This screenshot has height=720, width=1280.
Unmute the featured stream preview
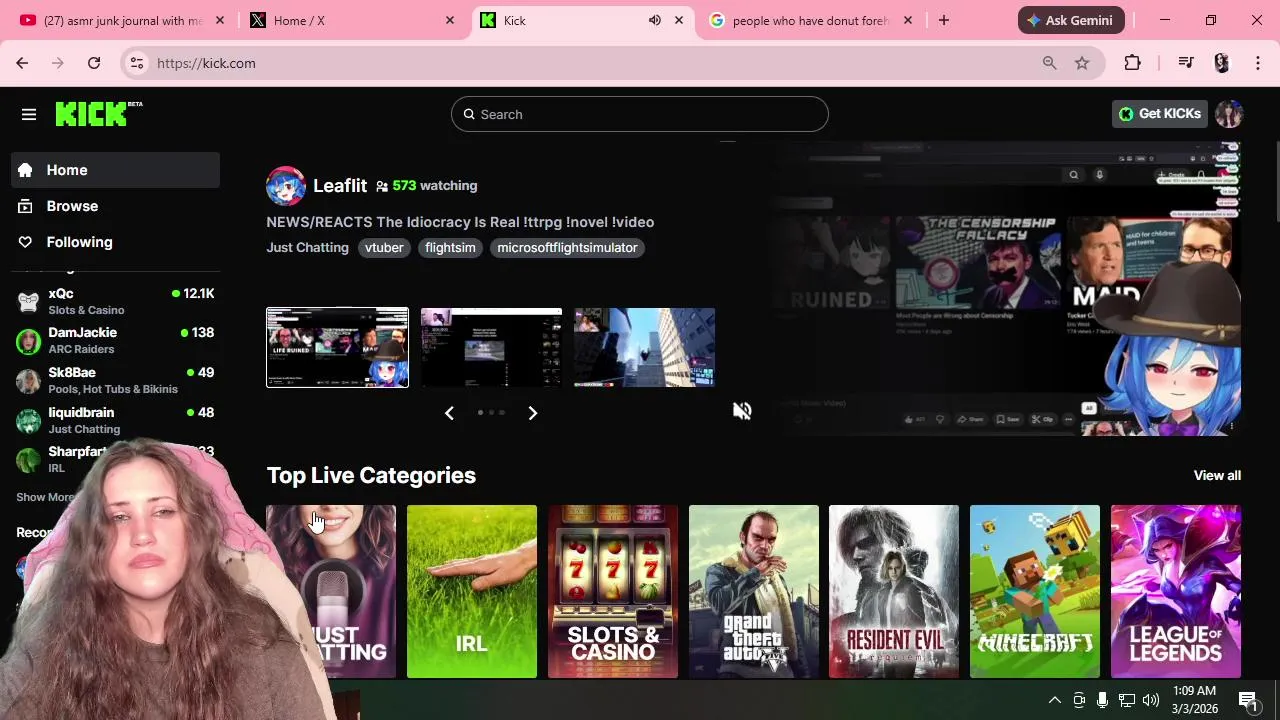[742, 411]
